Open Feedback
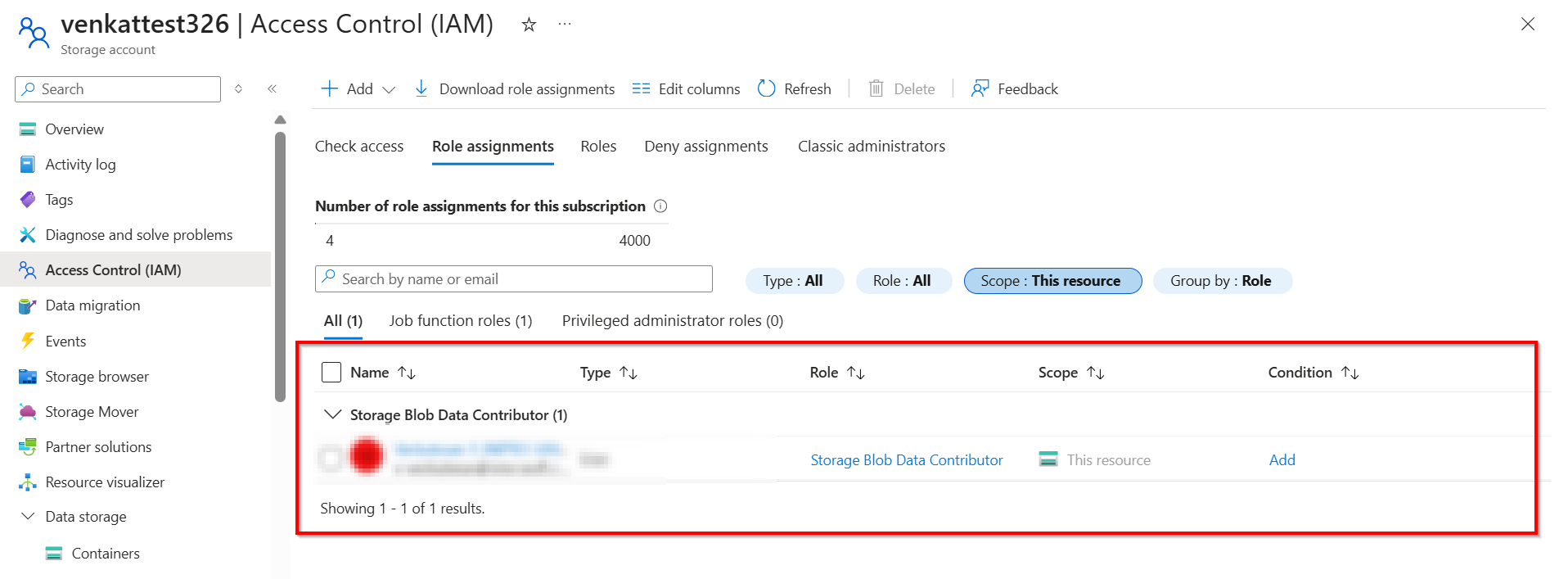Screen dimensions: 1568x579 (1014, 88)
